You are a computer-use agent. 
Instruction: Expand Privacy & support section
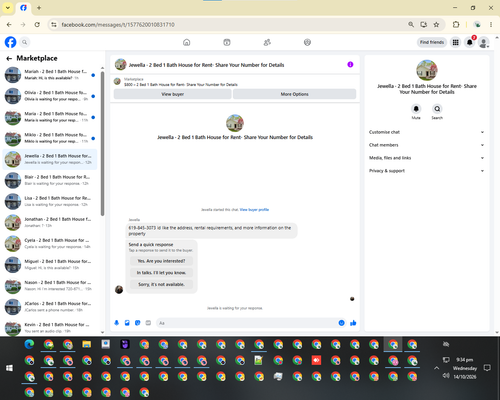pos(426,171)
